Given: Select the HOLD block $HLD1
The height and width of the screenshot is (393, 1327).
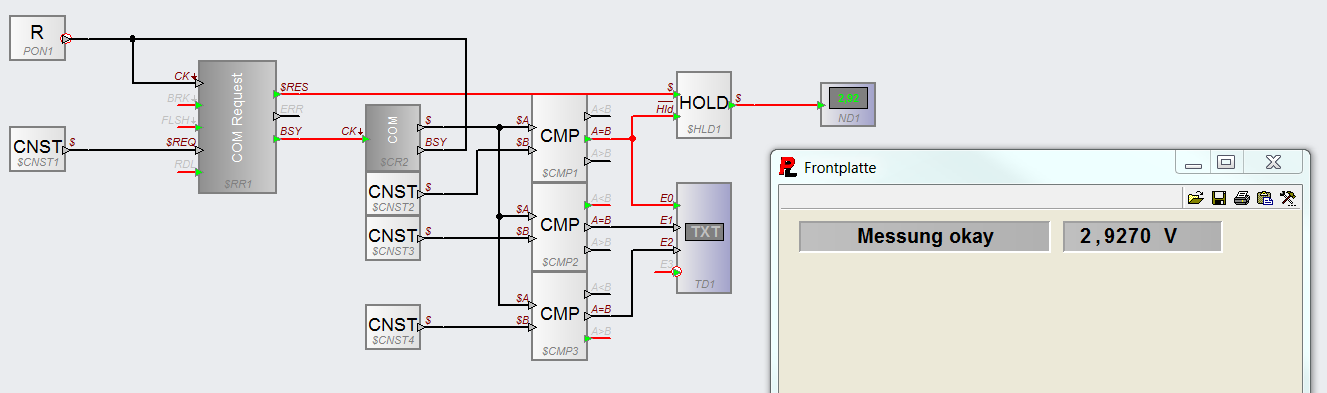Looking at the screenshot, I should coord(704,104).
